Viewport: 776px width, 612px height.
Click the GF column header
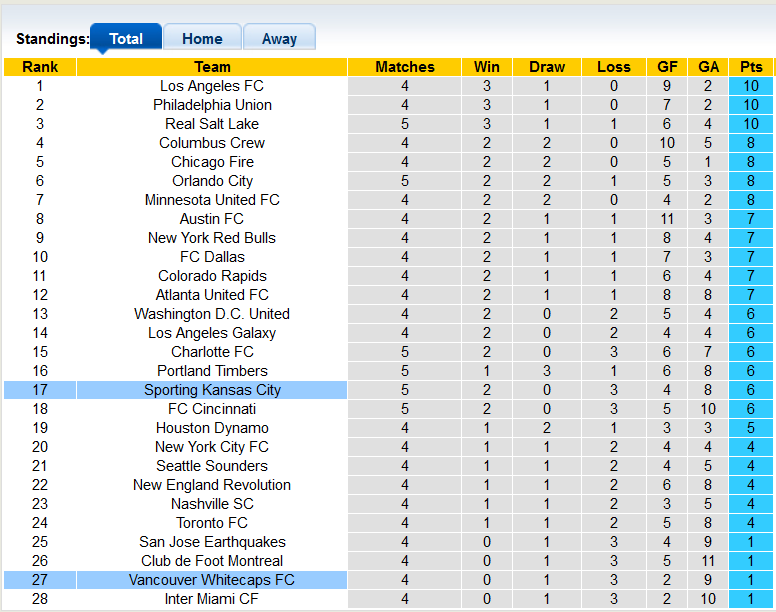[667, 67]
